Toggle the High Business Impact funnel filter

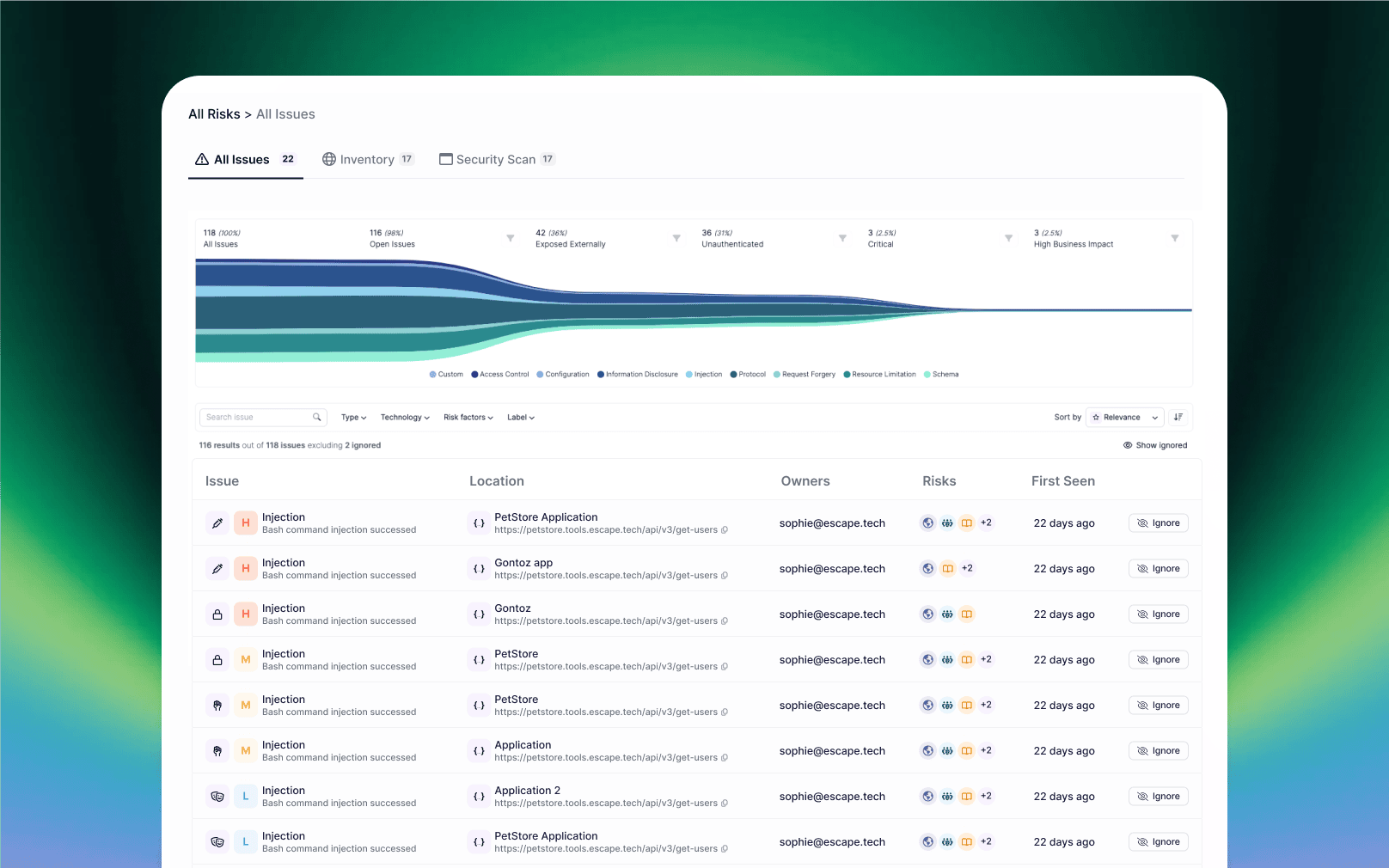click(1175, 238)
